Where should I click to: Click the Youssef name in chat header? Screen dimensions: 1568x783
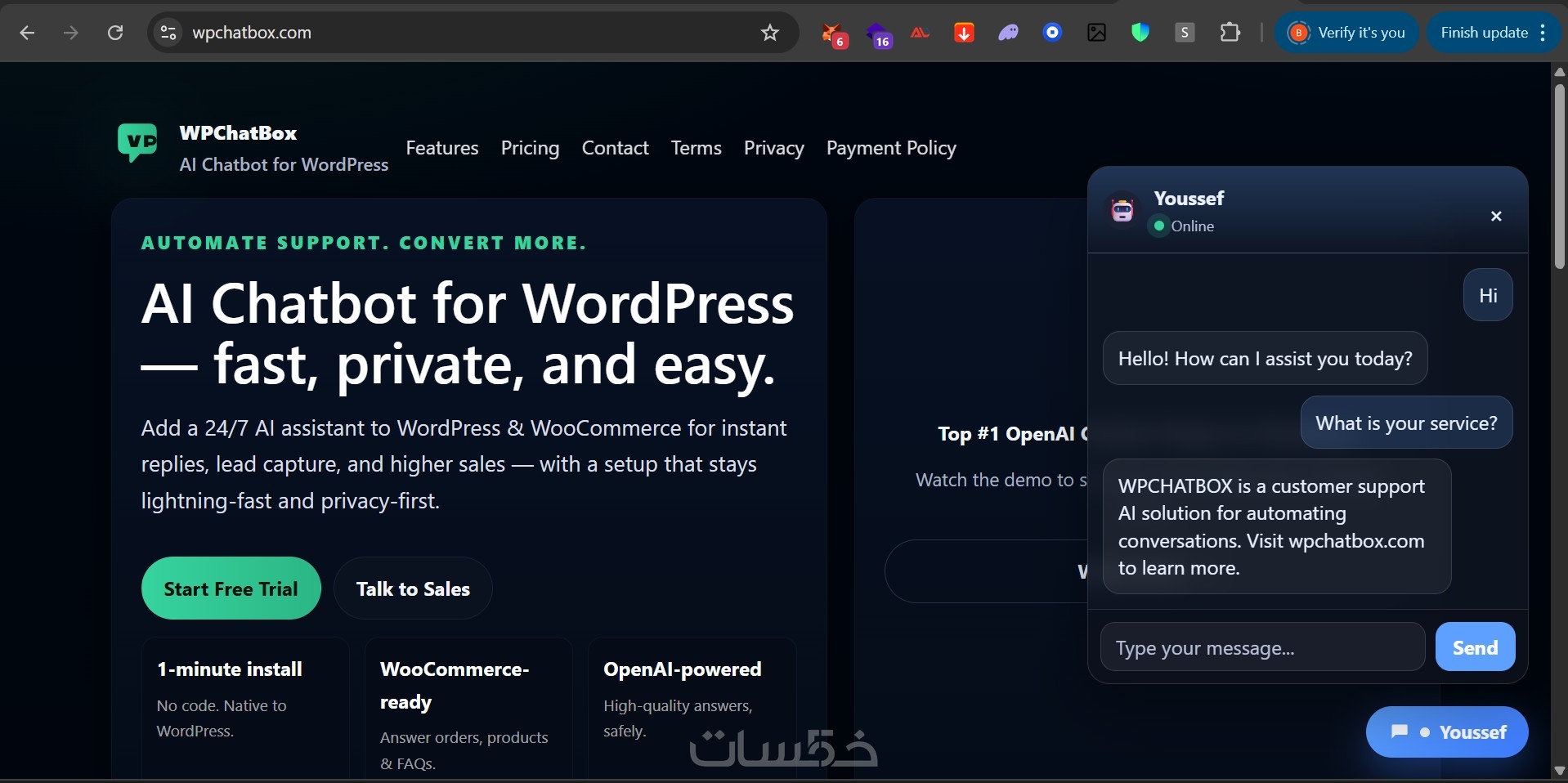pos(1189,199)
